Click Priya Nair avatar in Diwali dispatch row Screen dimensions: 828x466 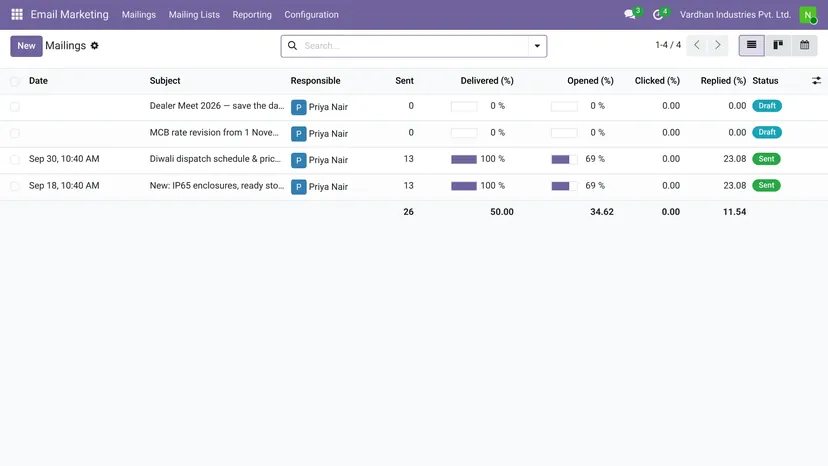298,160
